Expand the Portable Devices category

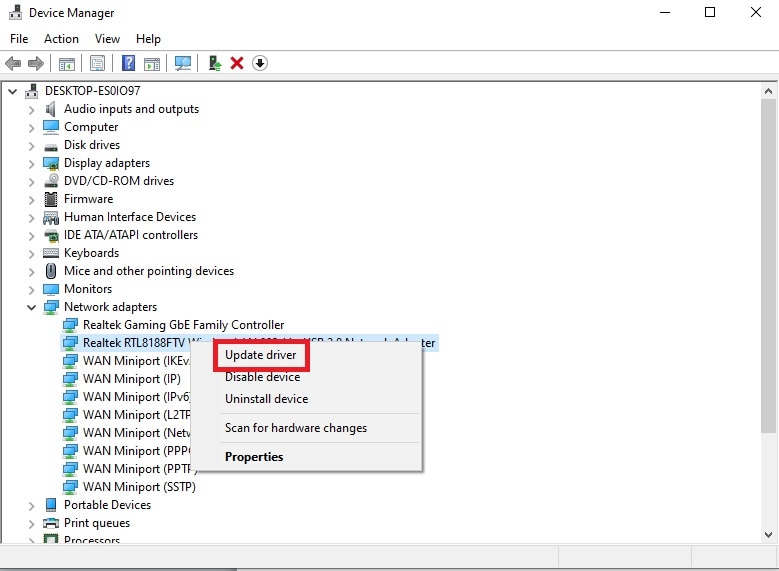pos(32,506)
